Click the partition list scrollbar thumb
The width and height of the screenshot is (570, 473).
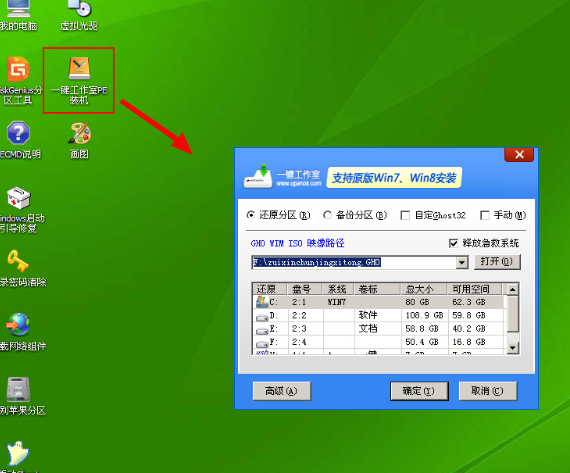tap(513, 314)
